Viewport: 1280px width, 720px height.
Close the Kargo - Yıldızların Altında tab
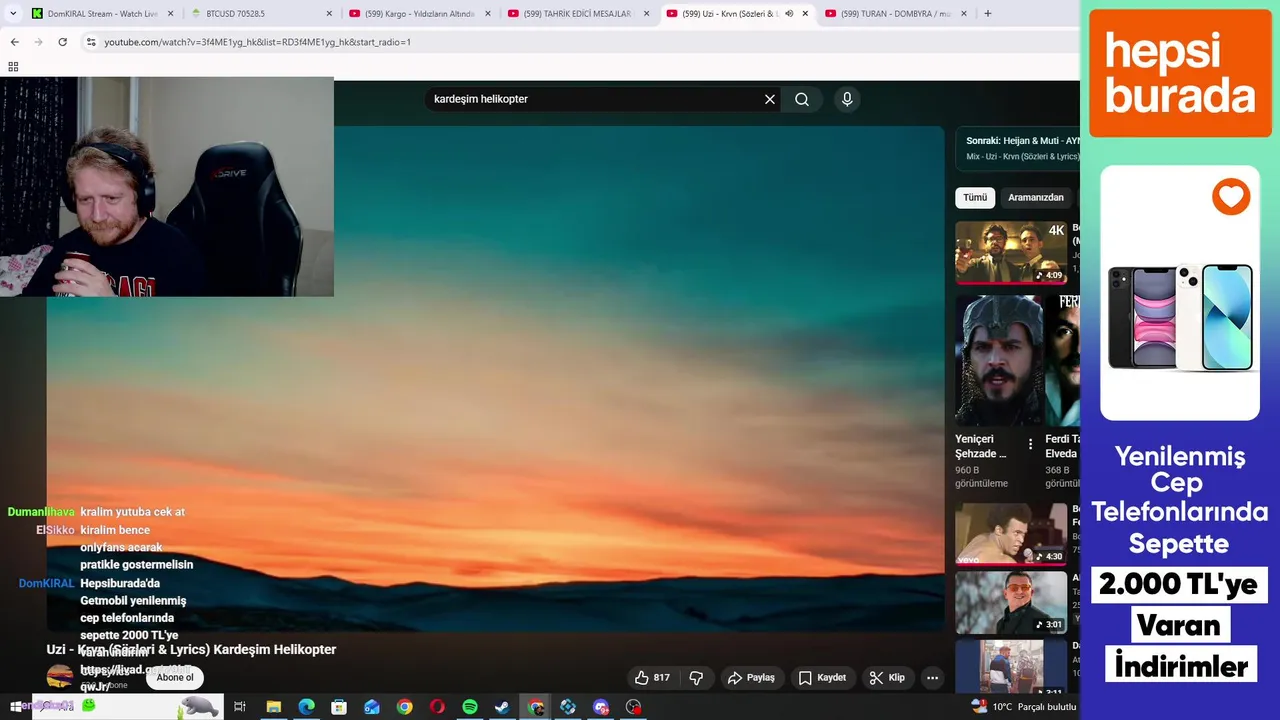coord(487,14)
